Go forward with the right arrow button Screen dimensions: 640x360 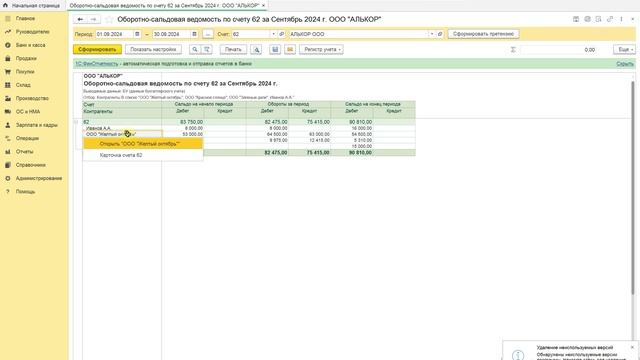[x=93, y=19]
